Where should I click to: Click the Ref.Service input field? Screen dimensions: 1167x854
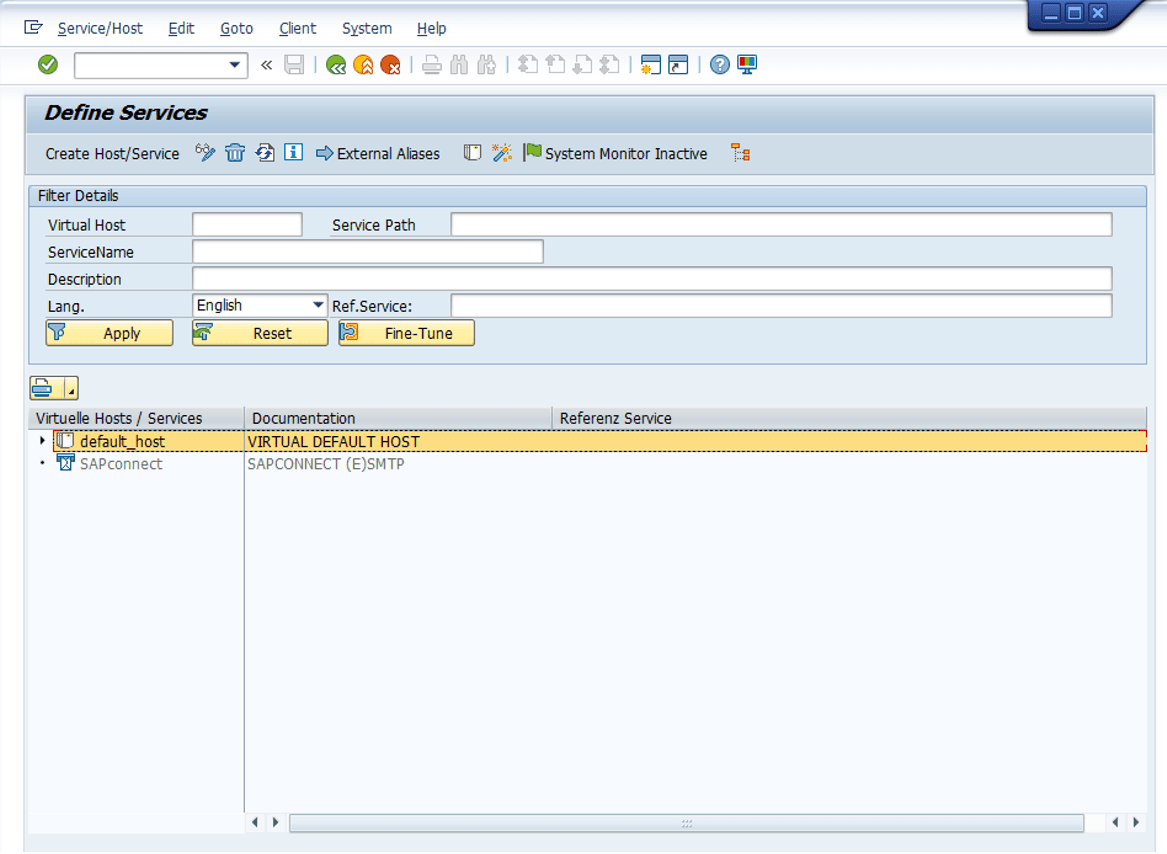pyautogui.click(x=781, y=305)
